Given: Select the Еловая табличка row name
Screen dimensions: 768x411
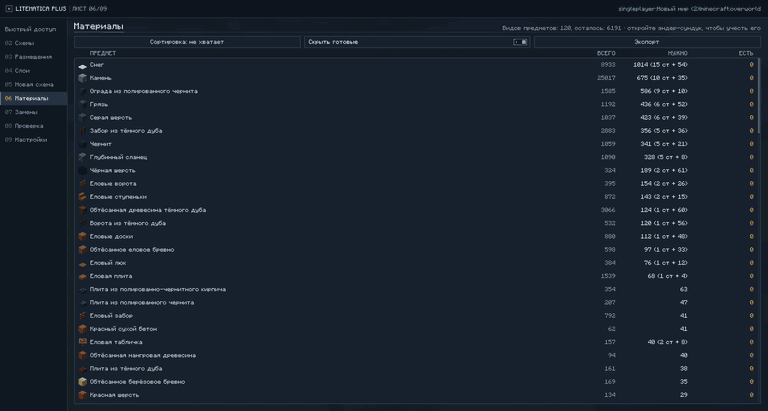Looking at the screenshot, I should coord(116,342).
